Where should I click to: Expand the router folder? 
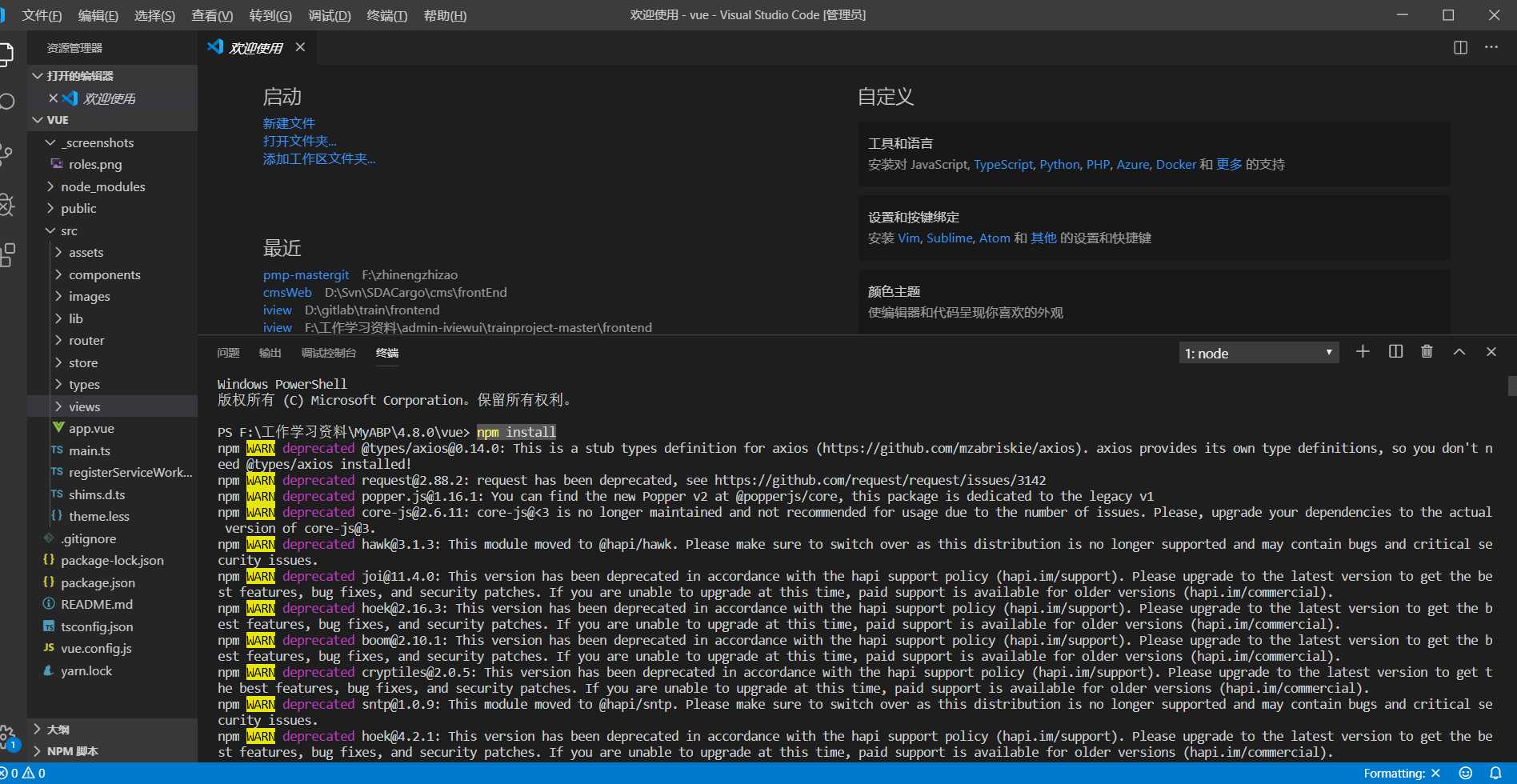point(112,340)
